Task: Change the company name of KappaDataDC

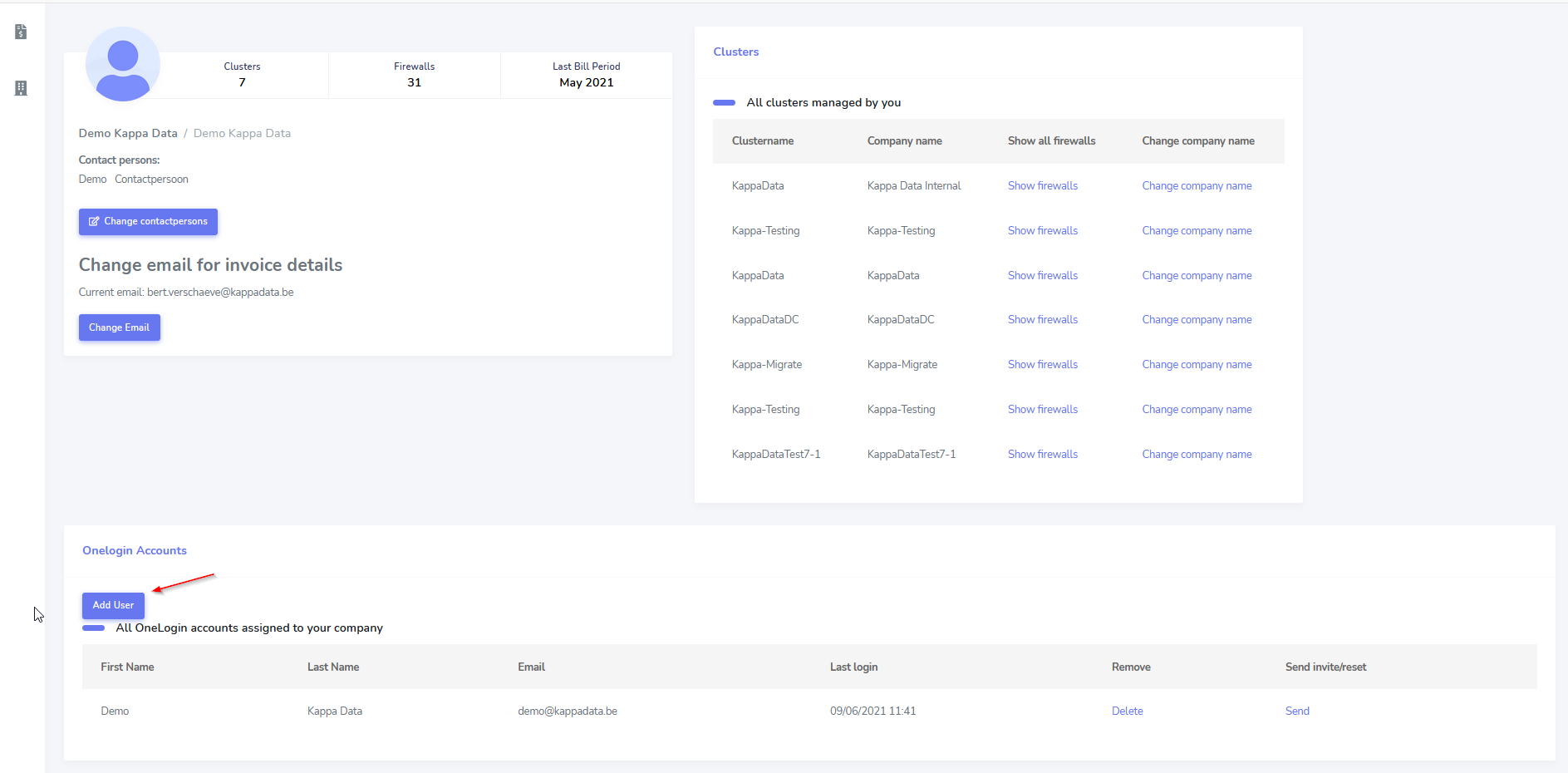Action: [1196, 320]
